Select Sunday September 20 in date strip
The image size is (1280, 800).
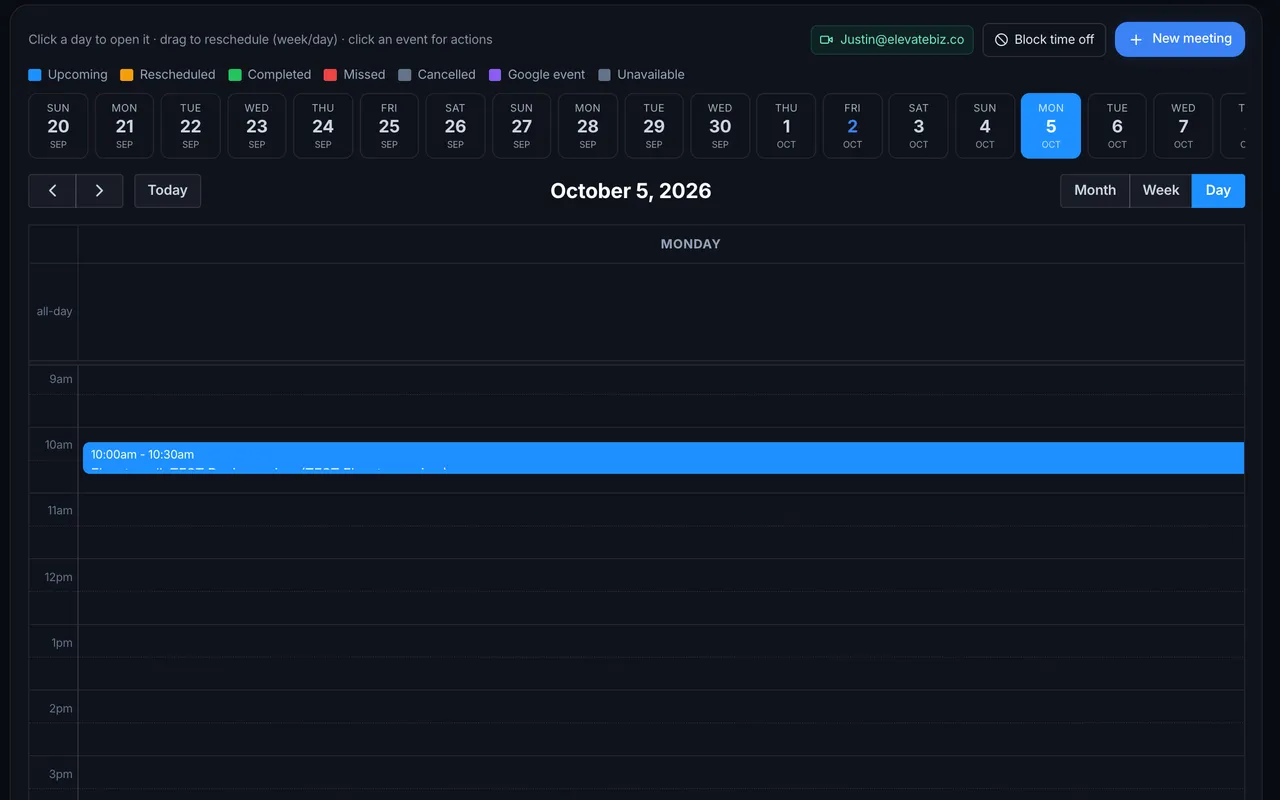tap(58, 126)
